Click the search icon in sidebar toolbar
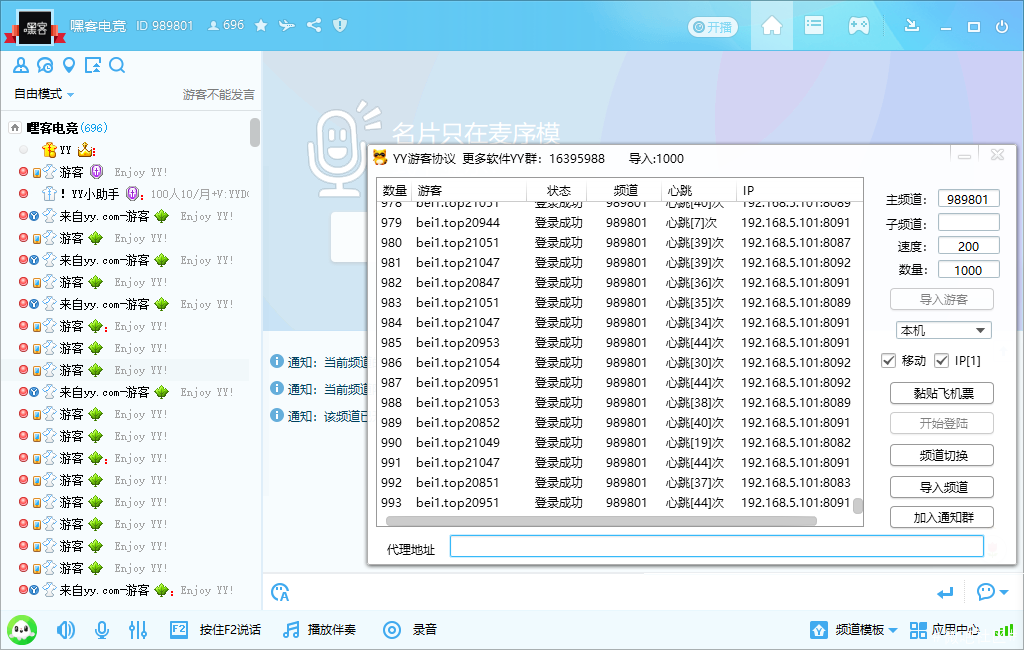Image resolution: width=1024 pixels, height=650 pixels. pyautogui.click(x=117, y=65)
